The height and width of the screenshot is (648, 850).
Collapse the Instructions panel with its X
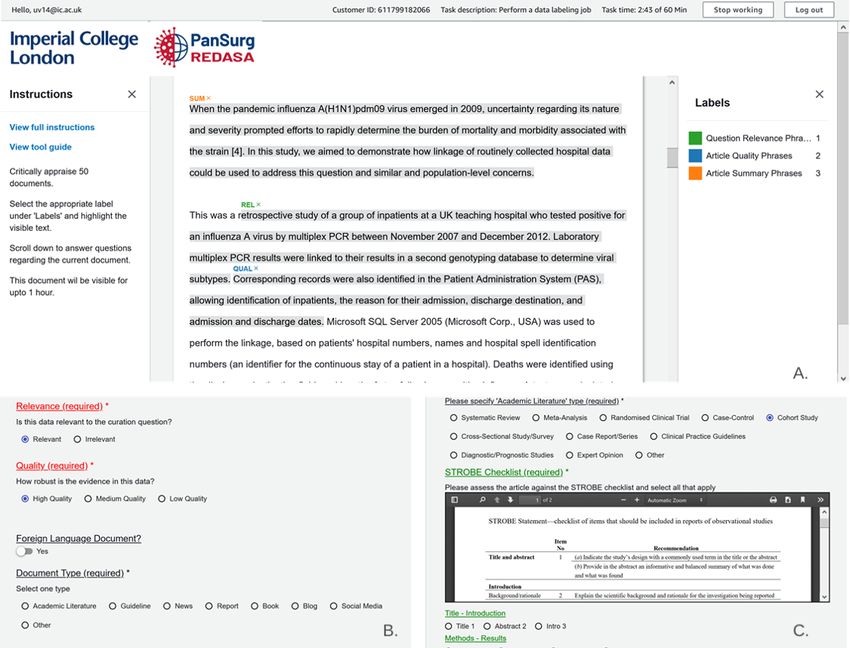[x=132, y=94]
